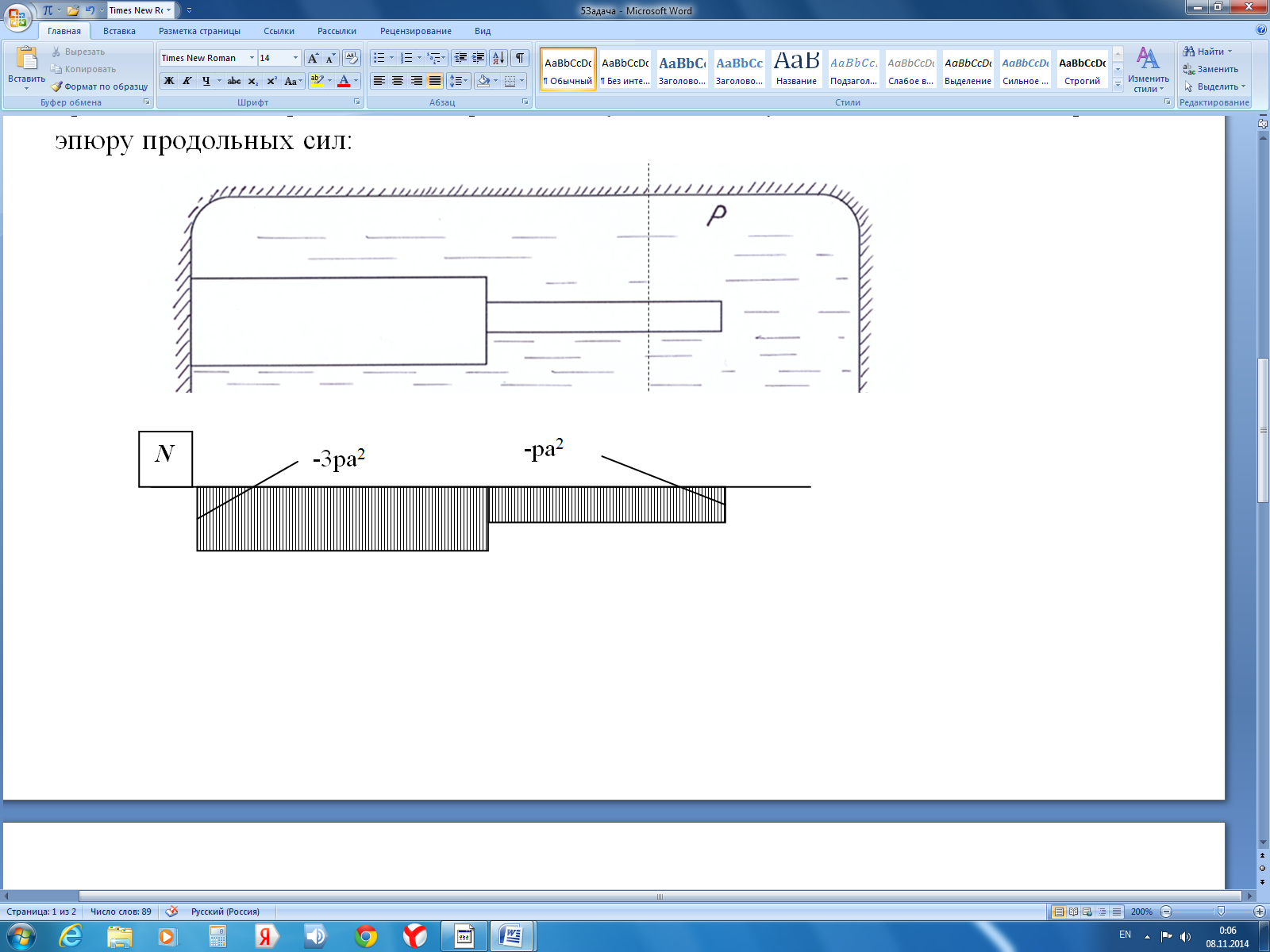
Task: Align text right
Action: (416, 81)
